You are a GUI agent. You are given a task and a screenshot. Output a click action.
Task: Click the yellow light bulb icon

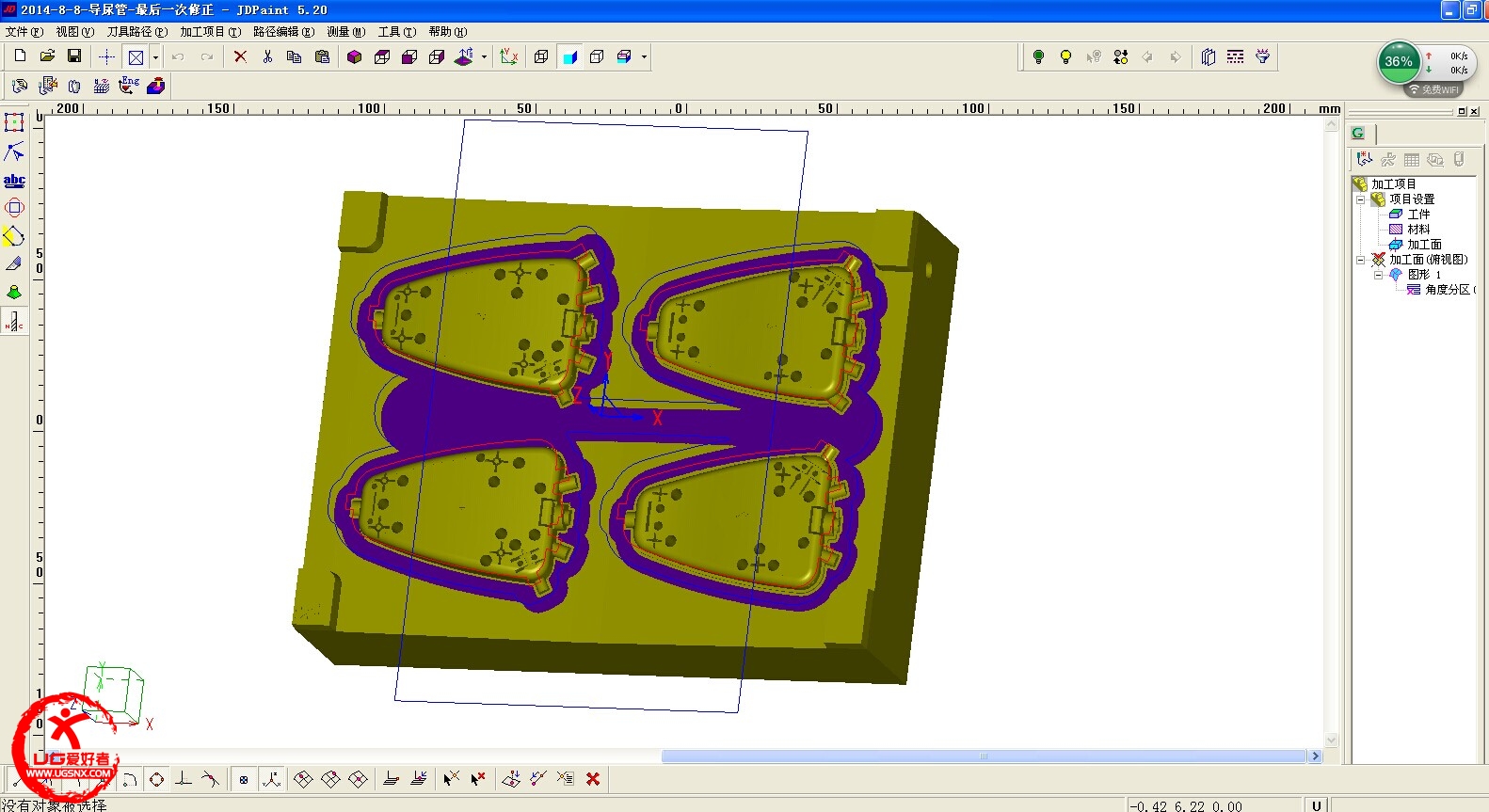coord(1065,56)
